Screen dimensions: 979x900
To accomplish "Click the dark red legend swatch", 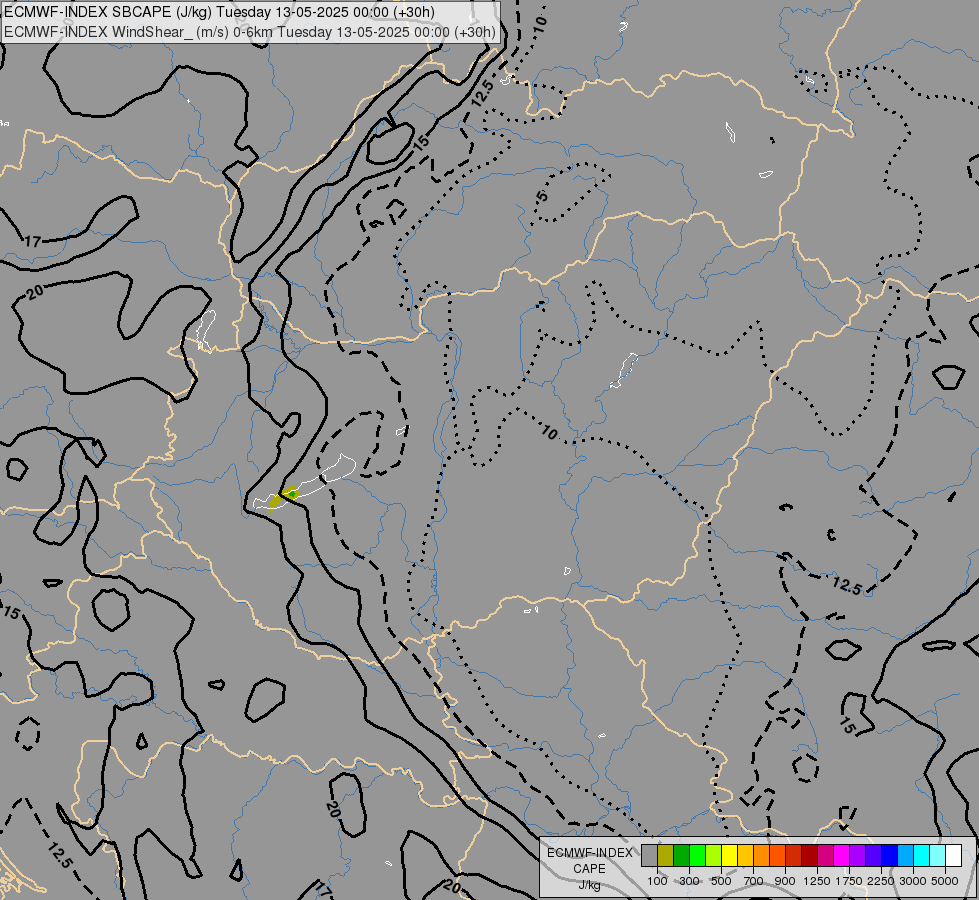I will click(809, 855).
